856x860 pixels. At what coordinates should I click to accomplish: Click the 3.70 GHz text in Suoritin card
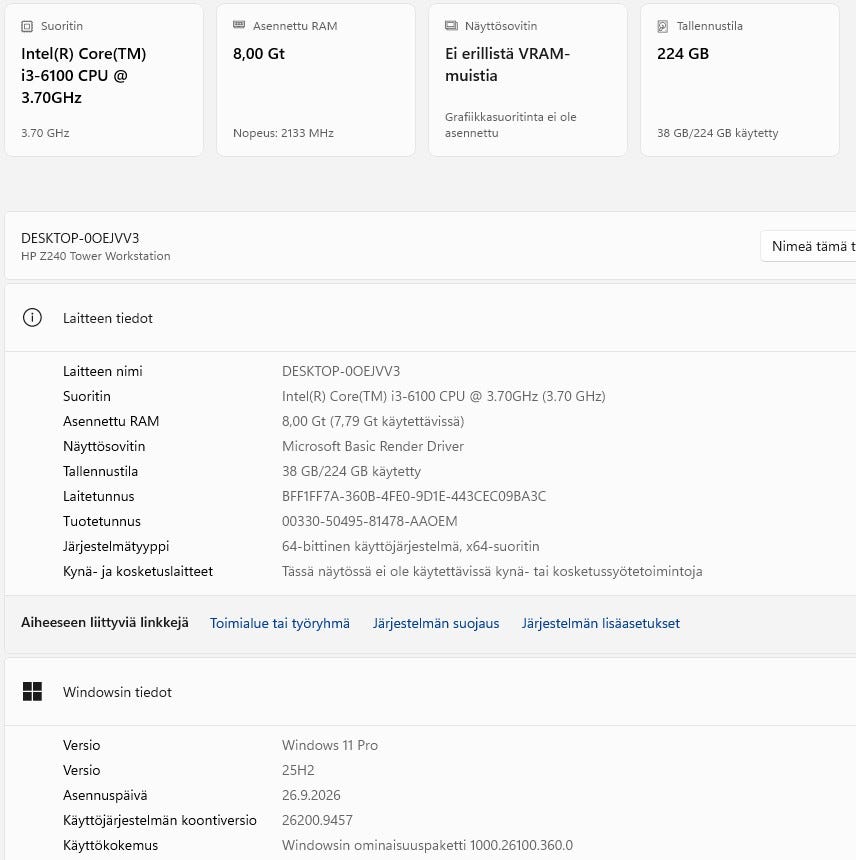pos(45,133)
